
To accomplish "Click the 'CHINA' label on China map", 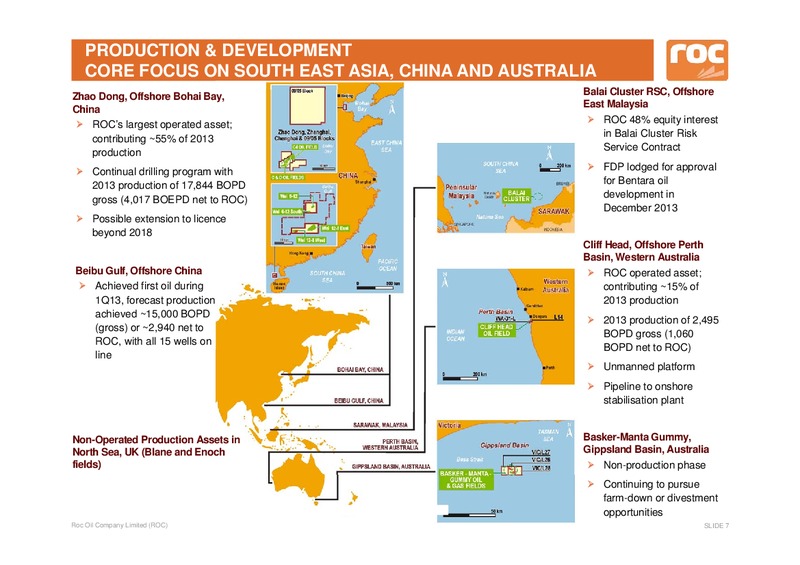I will [348, 175].
